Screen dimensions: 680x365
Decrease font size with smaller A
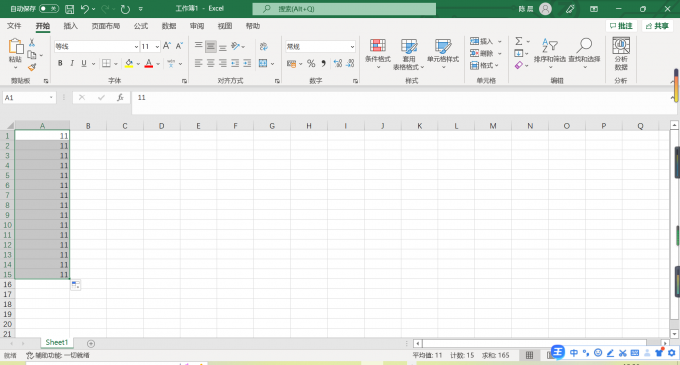pos(179,46)
